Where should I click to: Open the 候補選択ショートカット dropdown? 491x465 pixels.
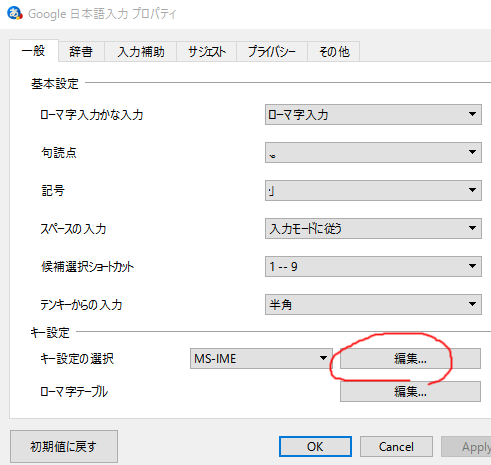coord(373,267)
